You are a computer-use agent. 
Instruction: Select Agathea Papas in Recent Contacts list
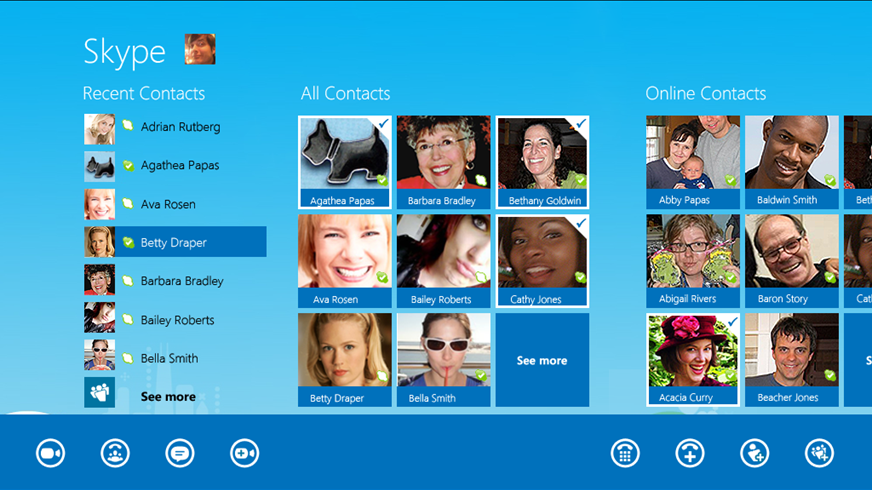point(175,165)
